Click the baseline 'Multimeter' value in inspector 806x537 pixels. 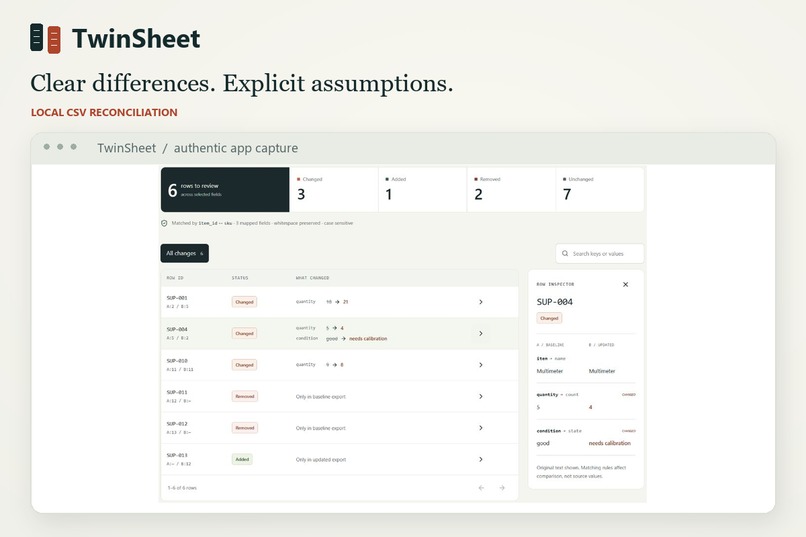tap(549, 371)
